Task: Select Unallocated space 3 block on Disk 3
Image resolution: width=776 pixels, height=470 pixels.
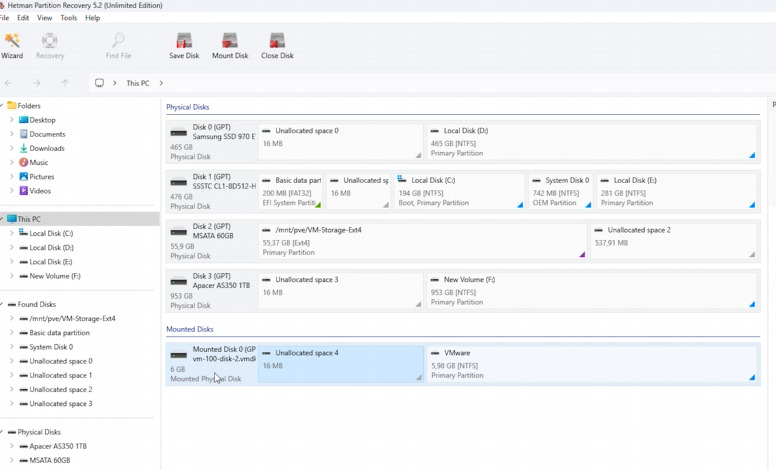Action: tap(341, 291)
